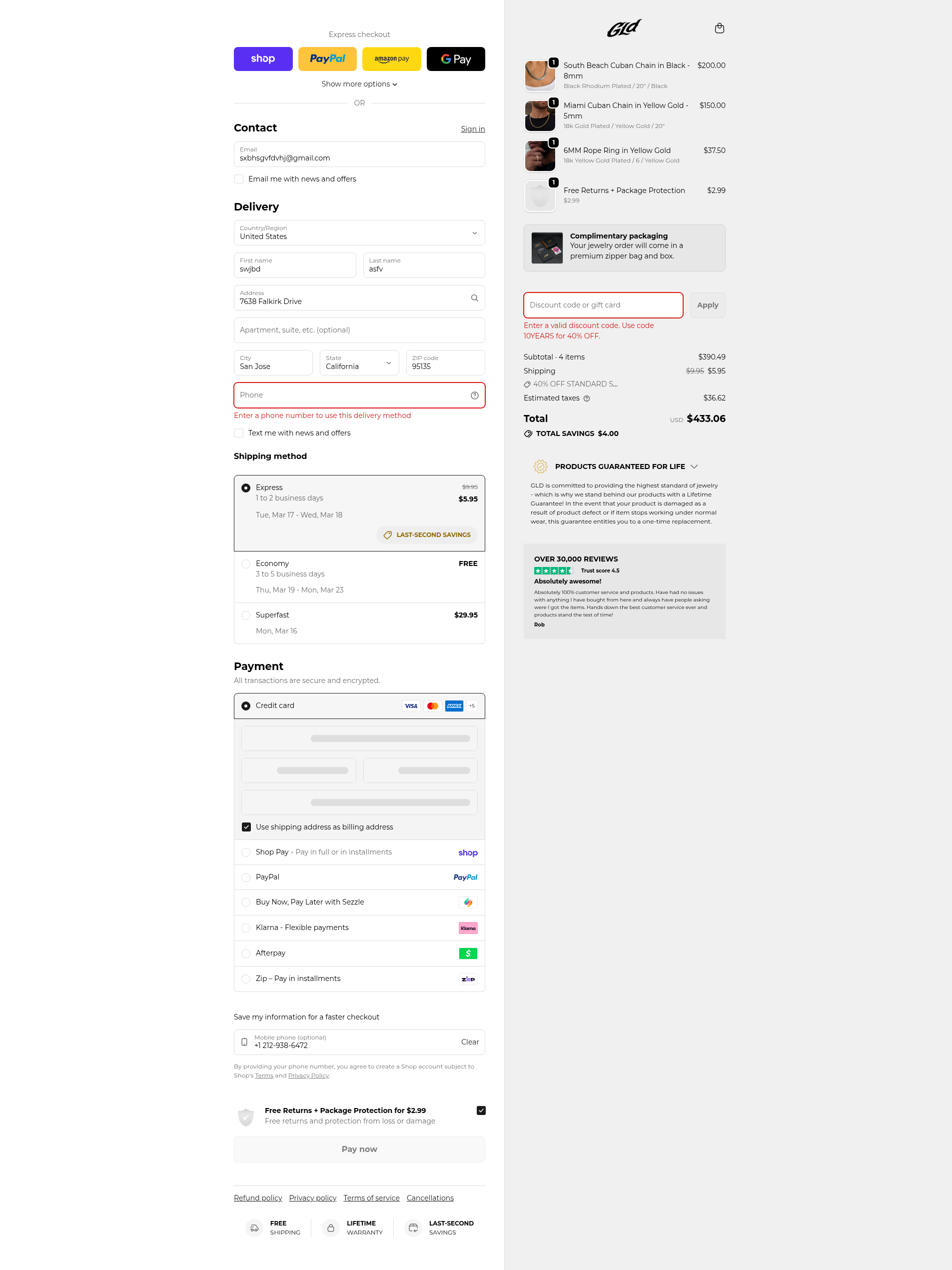Open the State dropdown showing California
Screen dimensions: 952x1270
359,363
